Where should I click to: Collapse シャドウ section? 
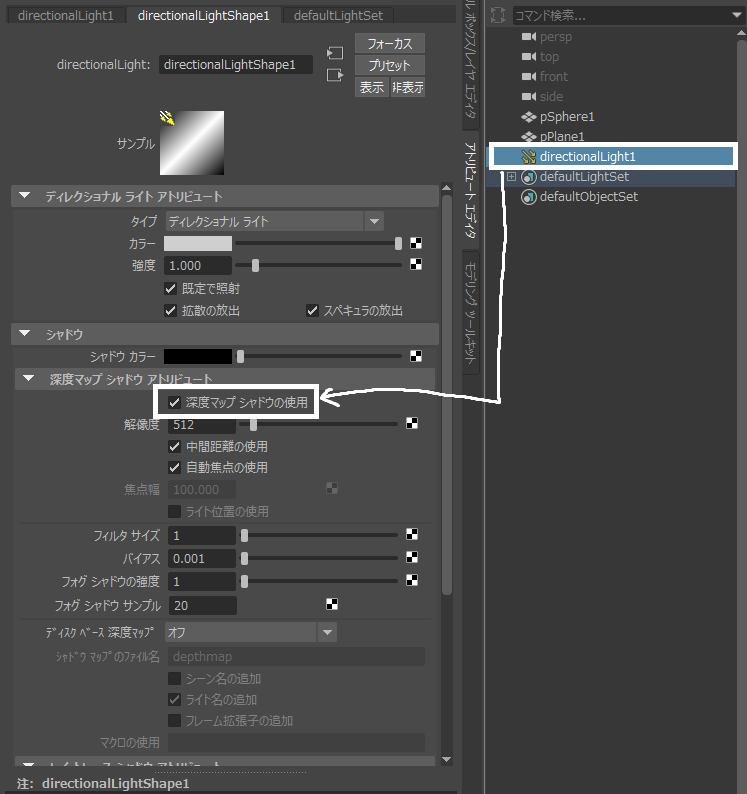click(24, 334)
